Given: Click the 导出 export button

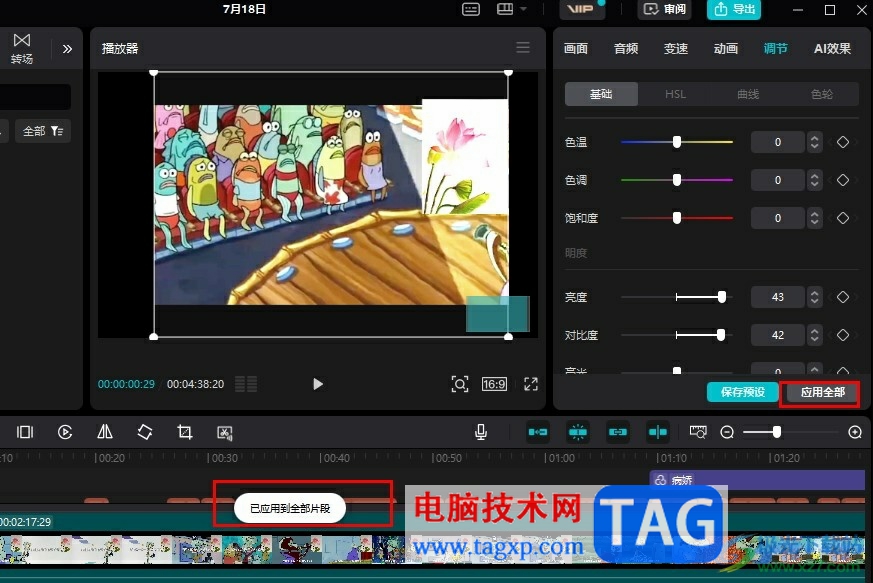Looking at the screenshot, I should pyautogui.click(x=734, y=9).
